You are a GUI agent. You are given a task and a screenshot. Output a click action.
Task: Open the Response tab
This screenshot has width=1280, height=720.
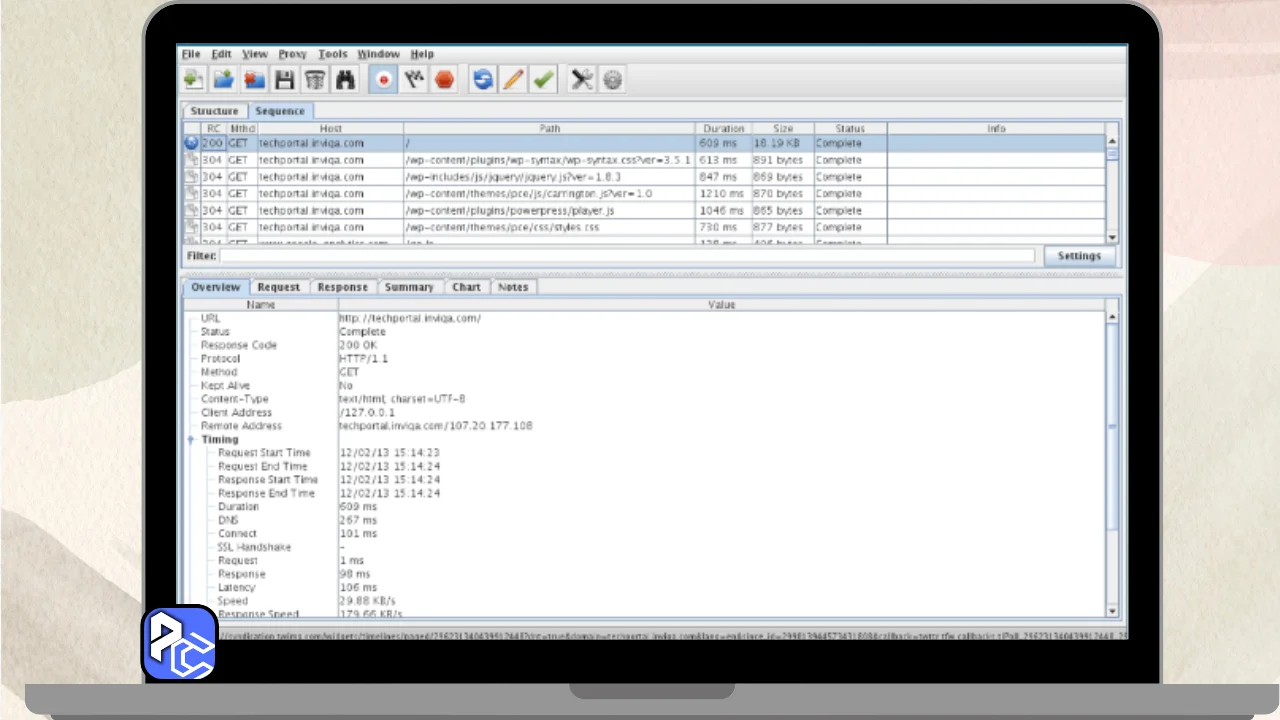pyautogui.click(x=342, y=287)
